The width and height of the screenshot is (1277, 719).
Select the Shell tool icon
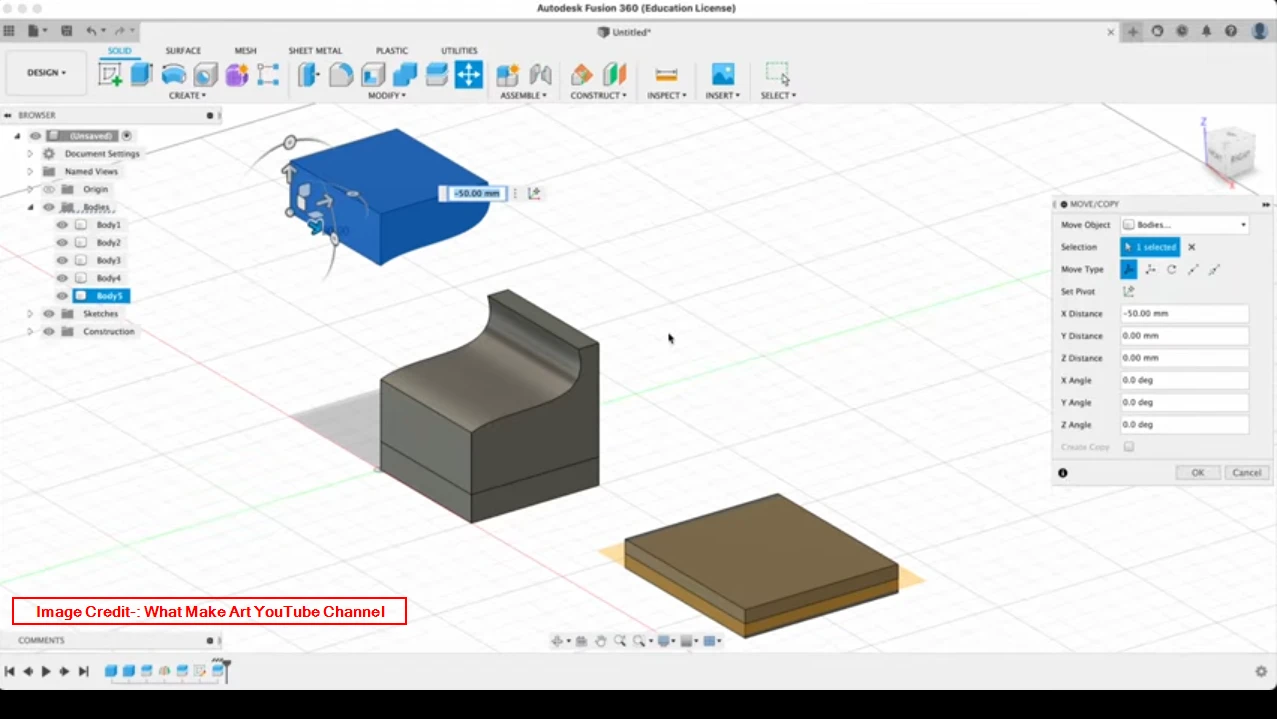coord(373,74)
